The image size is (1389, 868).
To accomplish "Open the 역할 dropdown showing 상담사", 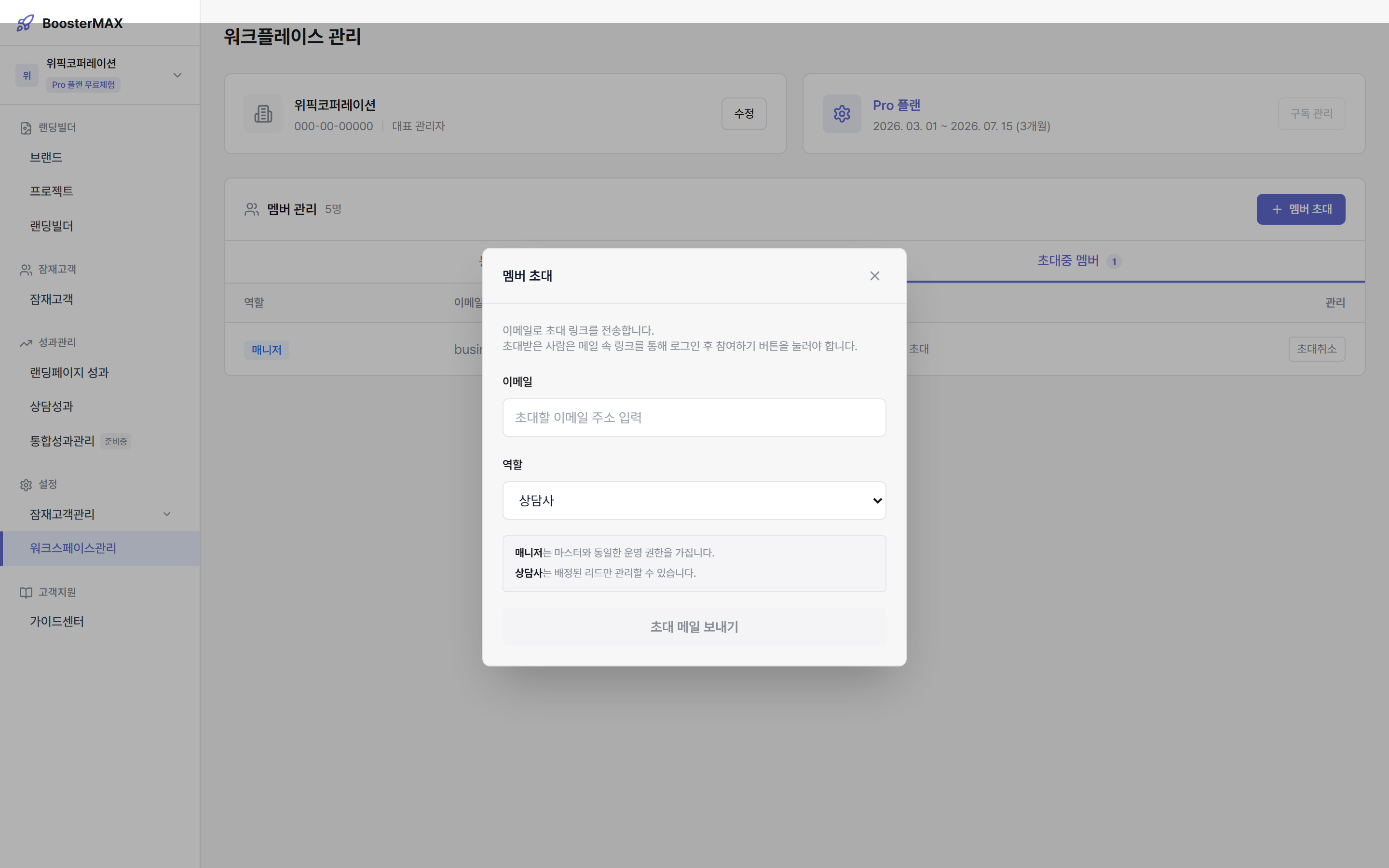I will pyautogui.click(x=694, y=501).
